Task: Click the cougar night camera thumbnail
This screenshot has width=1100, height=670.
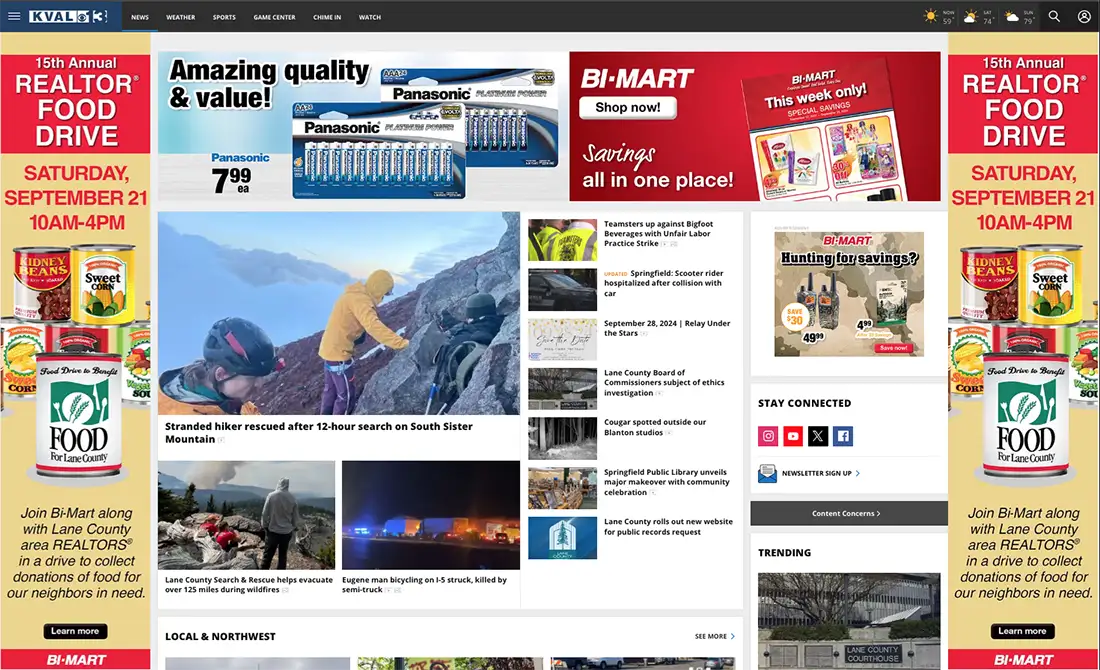Action: pos(563,438)
